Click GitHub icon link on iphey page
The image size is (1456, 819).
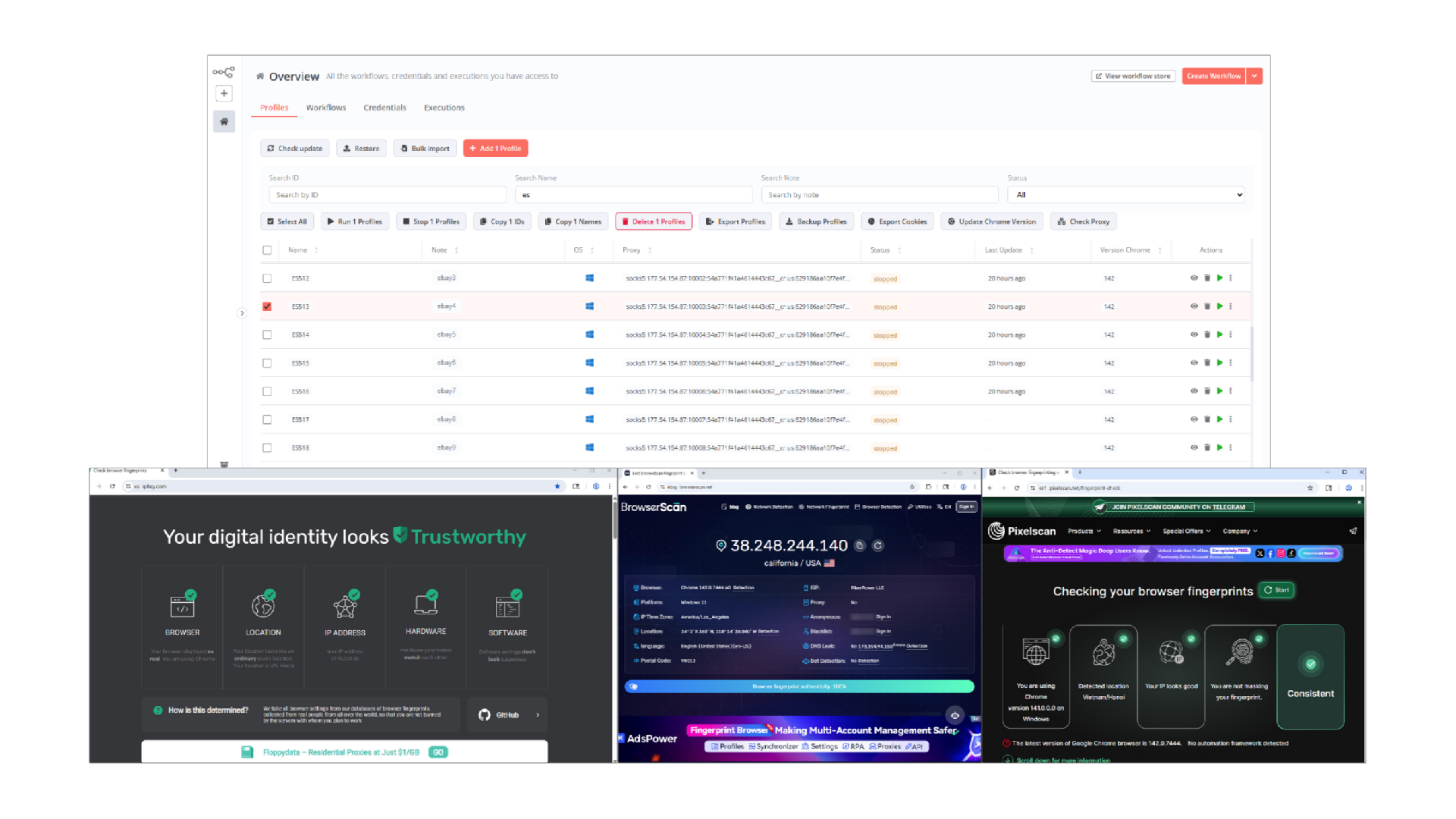point(485,714)
